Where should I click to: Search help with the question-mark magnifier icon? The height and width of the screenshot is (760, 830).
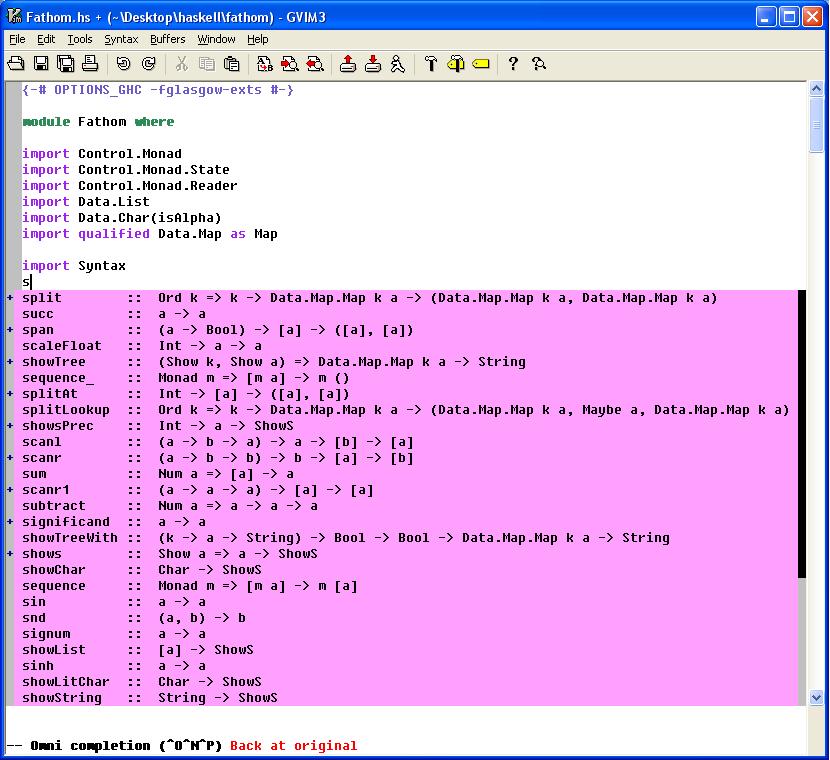point(539,63)
